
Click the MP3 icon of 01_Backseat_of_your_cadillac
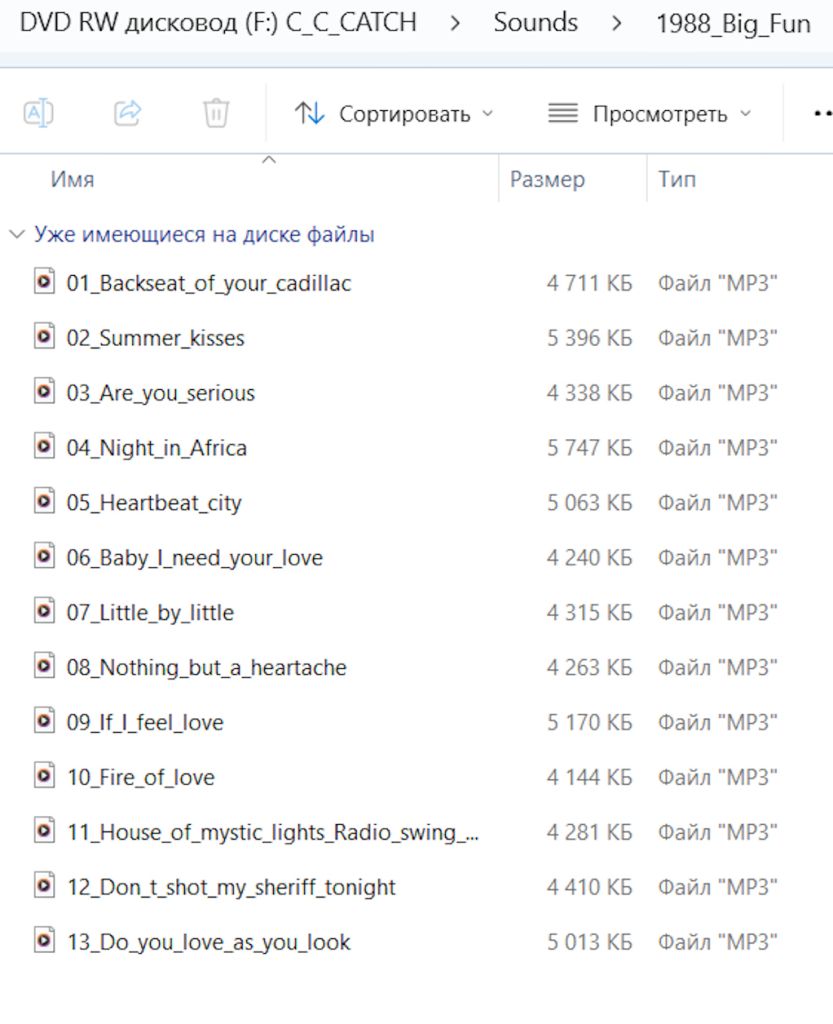point(44,282)
